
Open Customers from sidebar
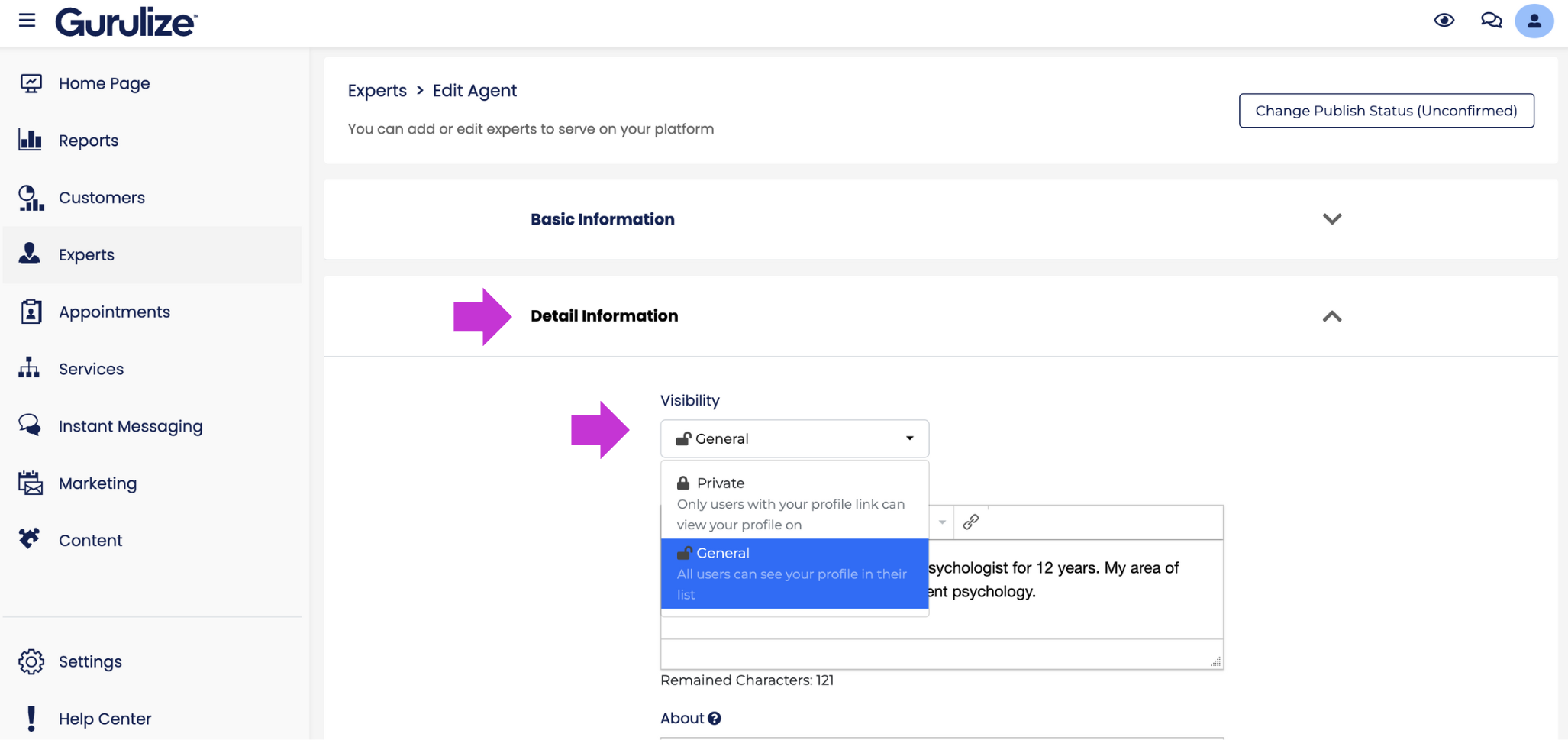[102, 198]
